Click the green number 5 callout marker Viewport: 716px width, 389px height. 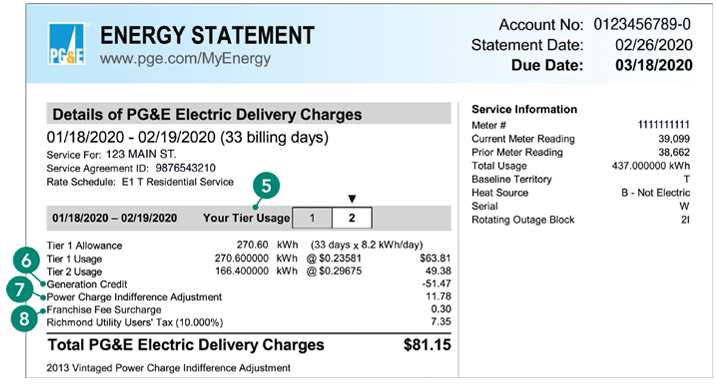point(266,186)
